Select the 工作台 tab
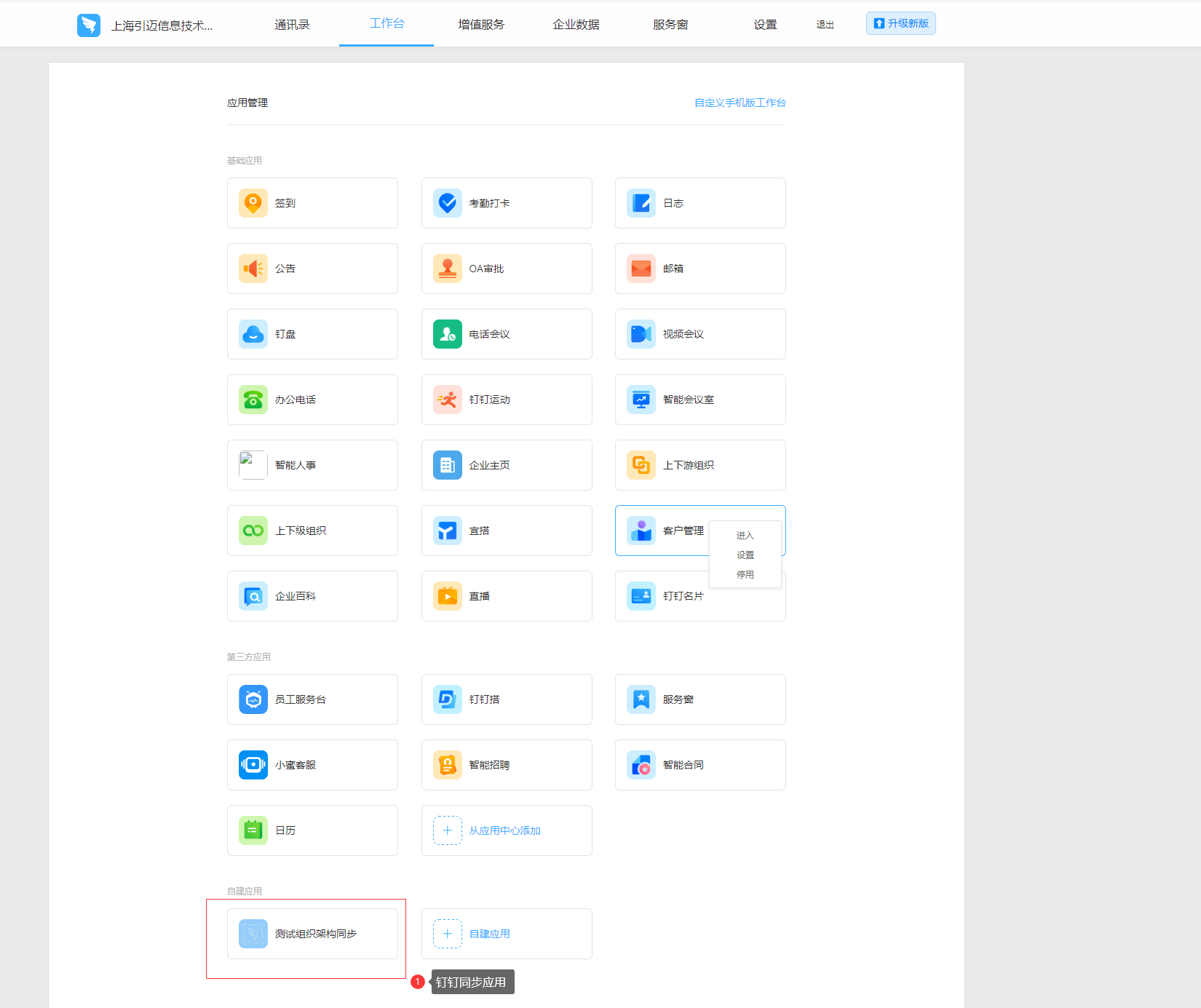Image resolution: width=1201 pixels, height=1008 pixels. 387,23
